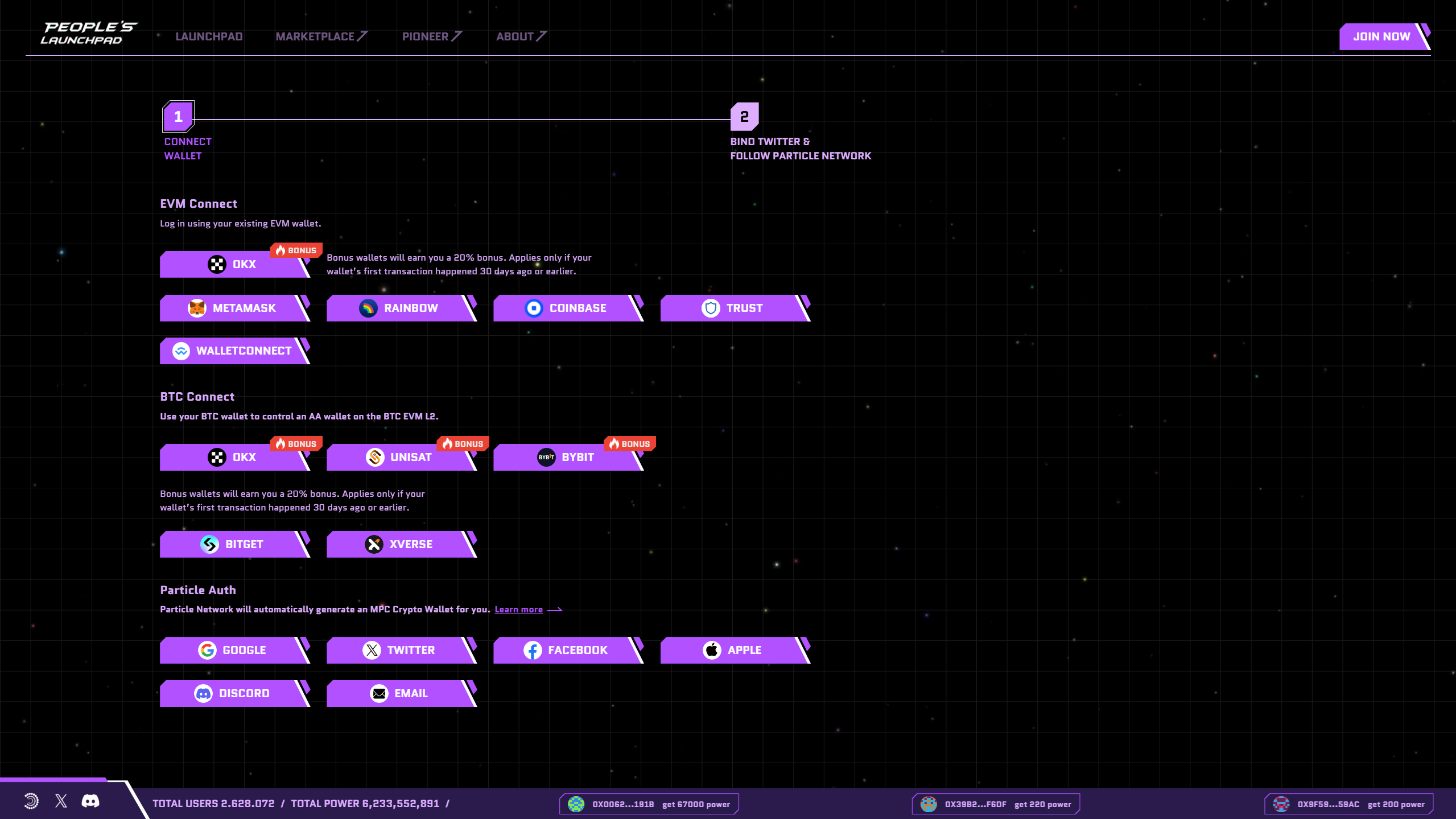The height and width of the screenshot is (819, 1456).
Task: Connect with Bybit BTC wallet
Action: click(x=567, y=457)
